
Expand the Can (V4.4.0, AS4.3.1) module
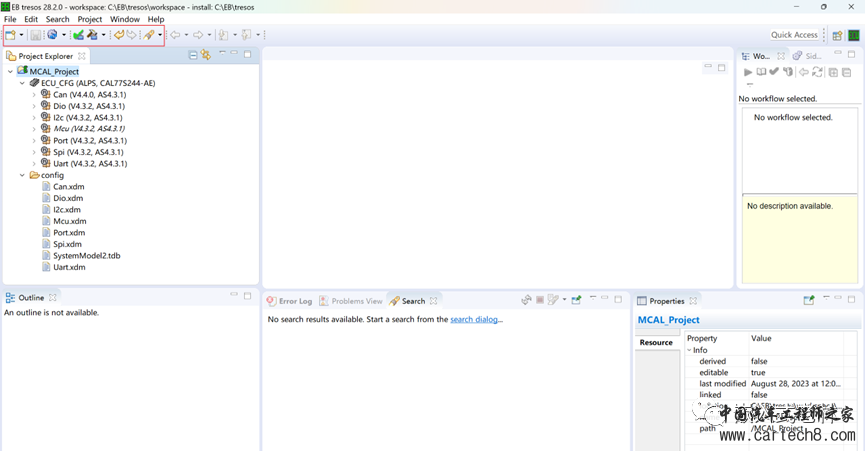pos(34,95)
